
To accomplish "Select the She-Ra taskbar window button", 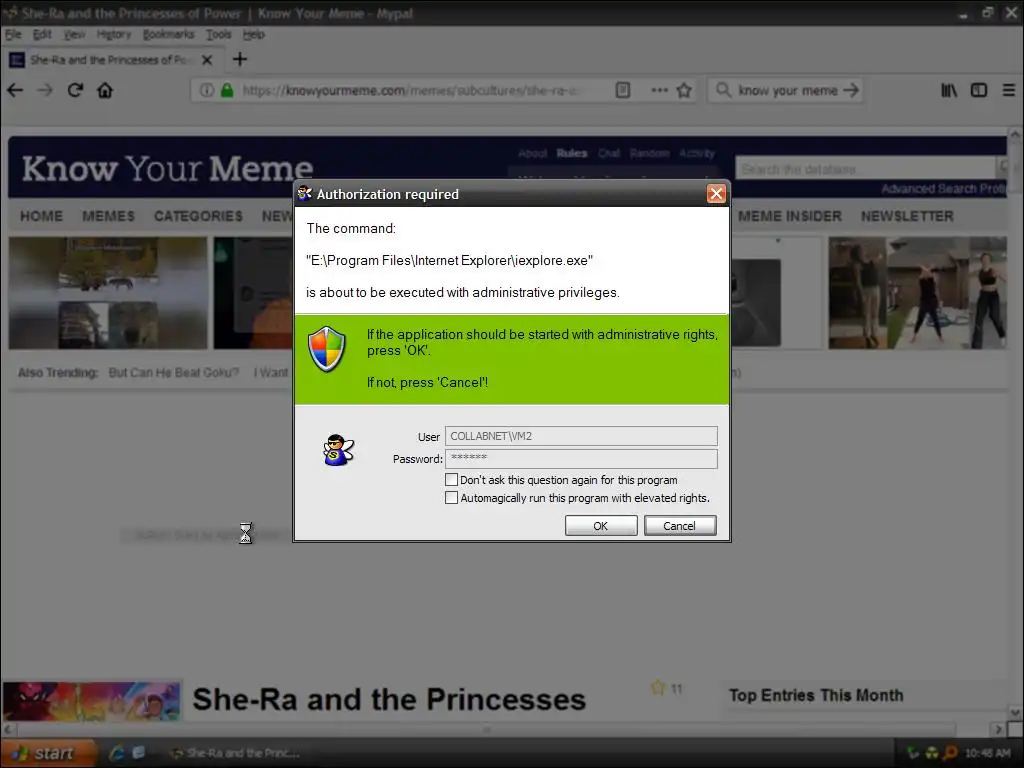I will click(235, 753).
